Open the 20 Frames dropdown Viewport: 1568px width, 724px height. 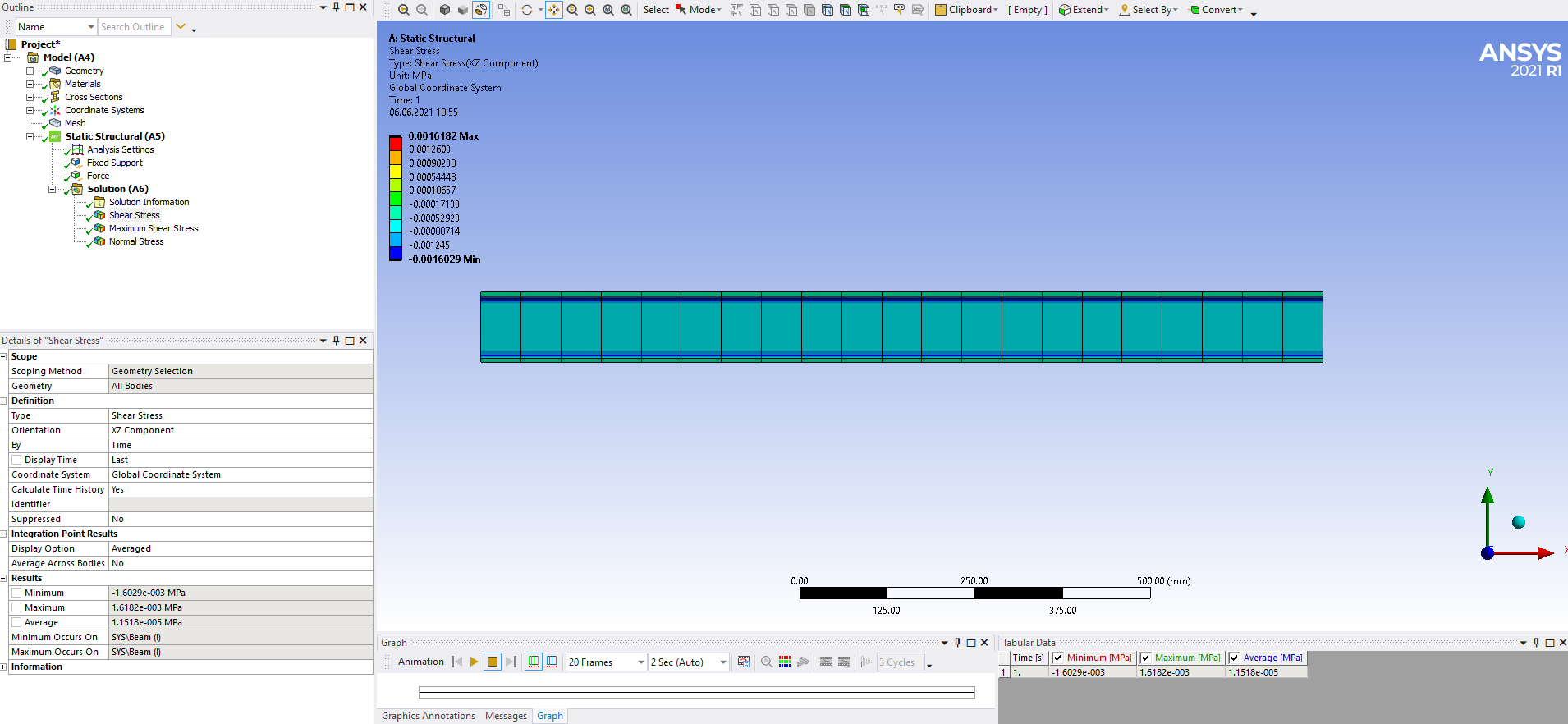(606, 662)
